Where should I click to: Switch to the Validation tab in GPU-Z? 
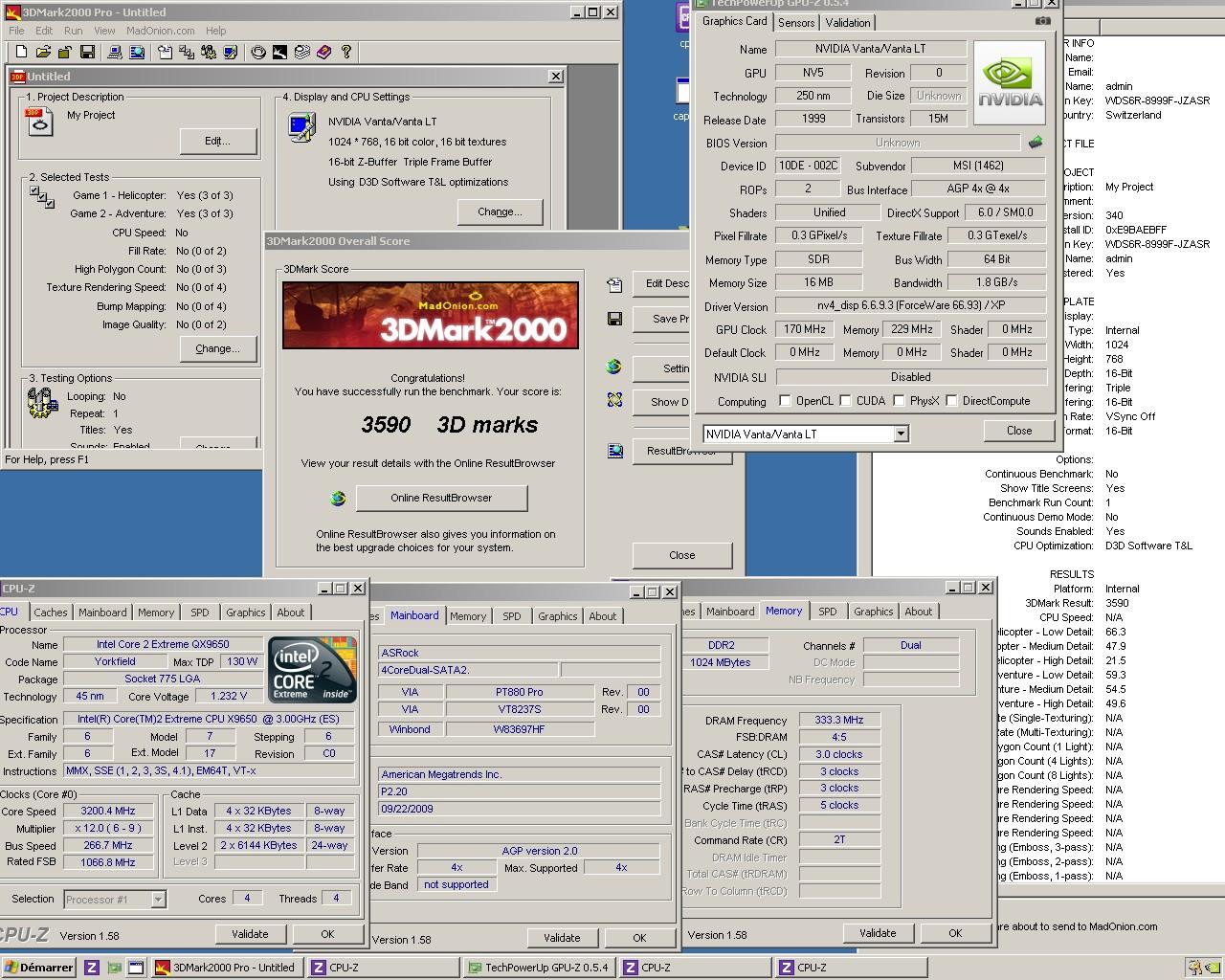pyautogui.click(x=848, y=22)
